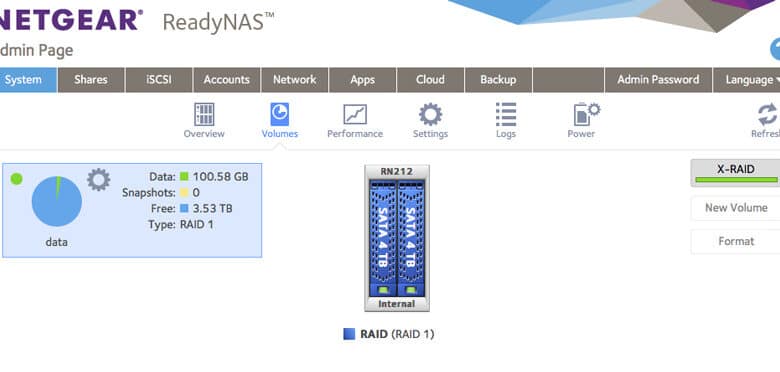Screen dimensions: 780x372
Task: Click the New Volume button
Action: (x=735, y=208)
